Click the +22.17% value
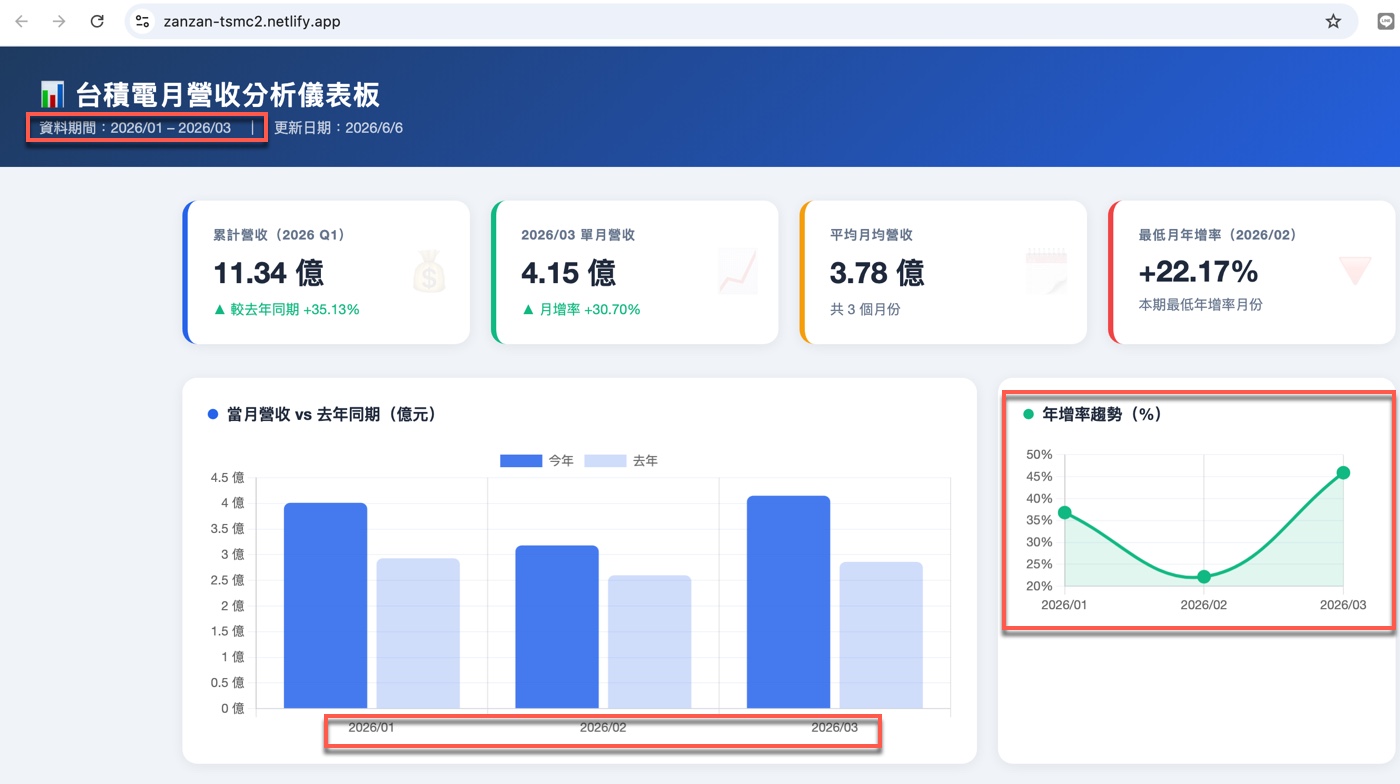This screenshot has width=1400, height=784. pyautogui.click(x=1198, y=272)
